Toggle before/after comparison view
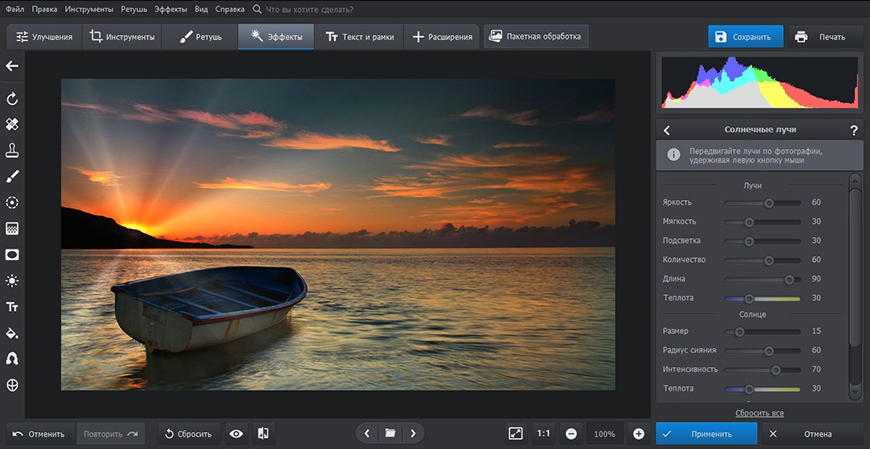Viewport: 870px width, 449px height. (263, 434)
